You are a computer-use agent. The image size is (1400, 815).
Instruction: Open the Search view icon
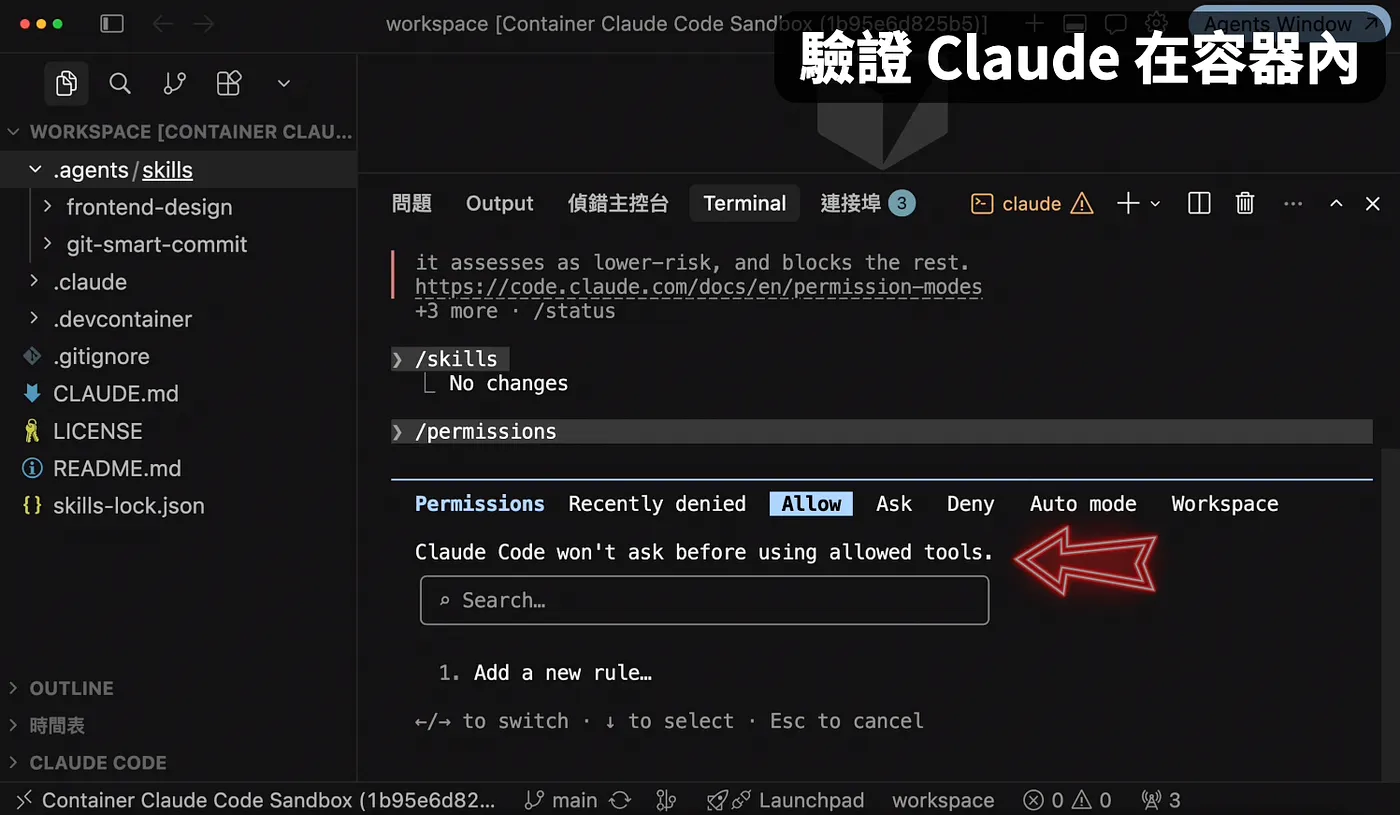click(120, 84)
